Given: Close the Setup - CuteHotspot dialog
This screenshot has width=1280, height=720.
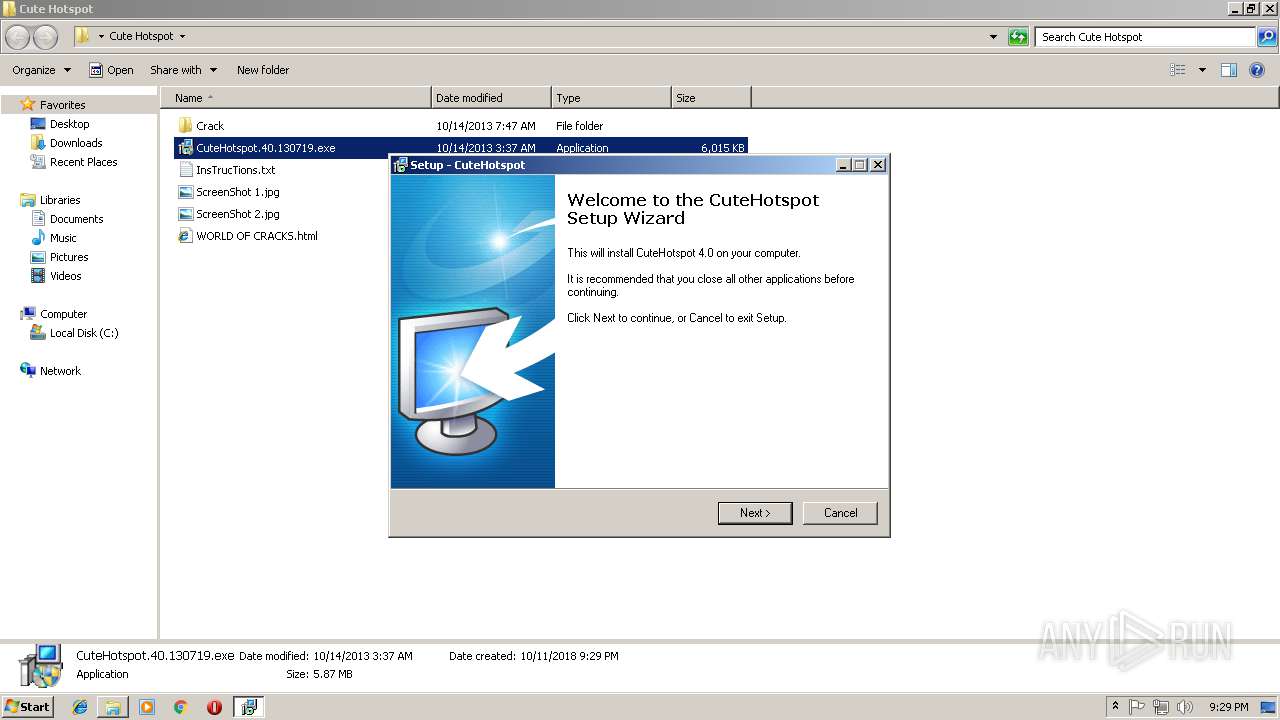Looking at the screenshot, I should coord(878,165).
